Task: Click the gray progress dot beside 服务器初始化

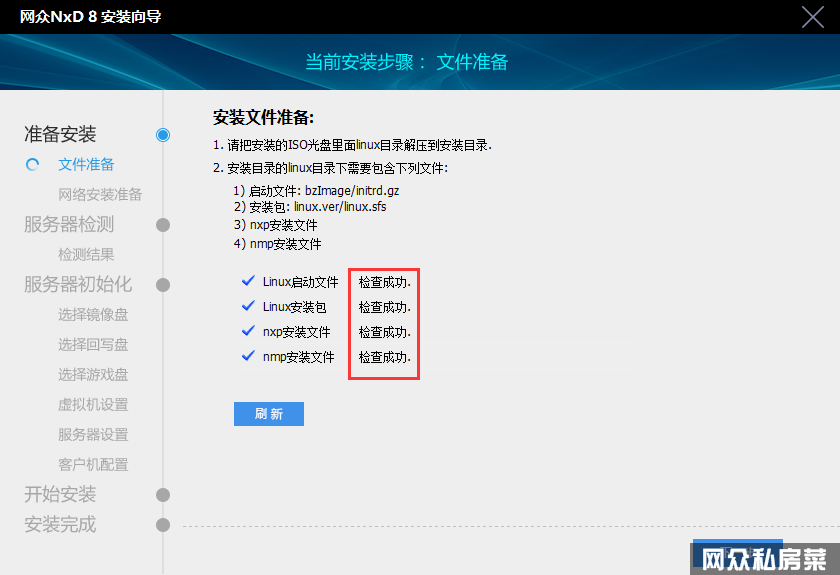Action: (163, 285)
